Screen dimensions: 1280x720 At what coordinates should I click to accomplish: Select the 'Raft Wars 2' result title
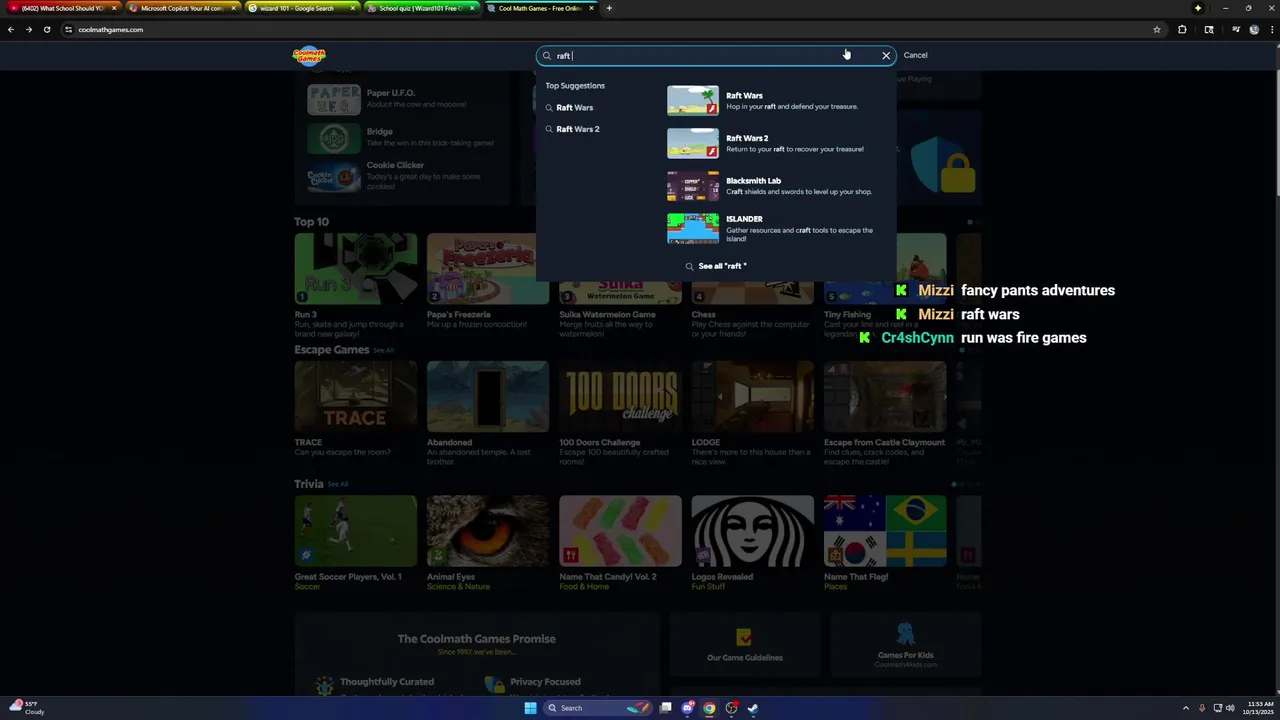click(747, 139)
